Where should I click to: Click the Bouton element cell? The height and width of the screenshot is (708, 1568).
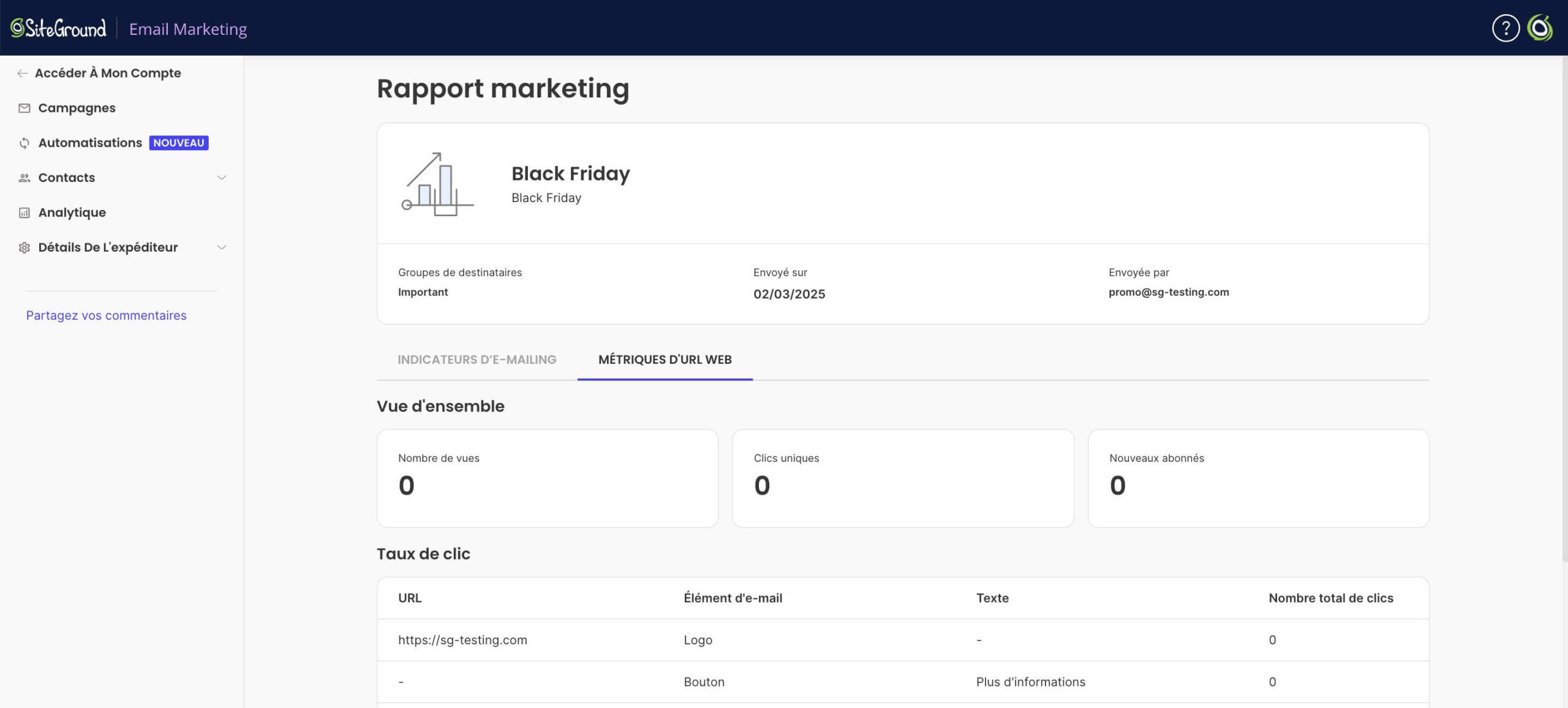[x=704, y=682]
